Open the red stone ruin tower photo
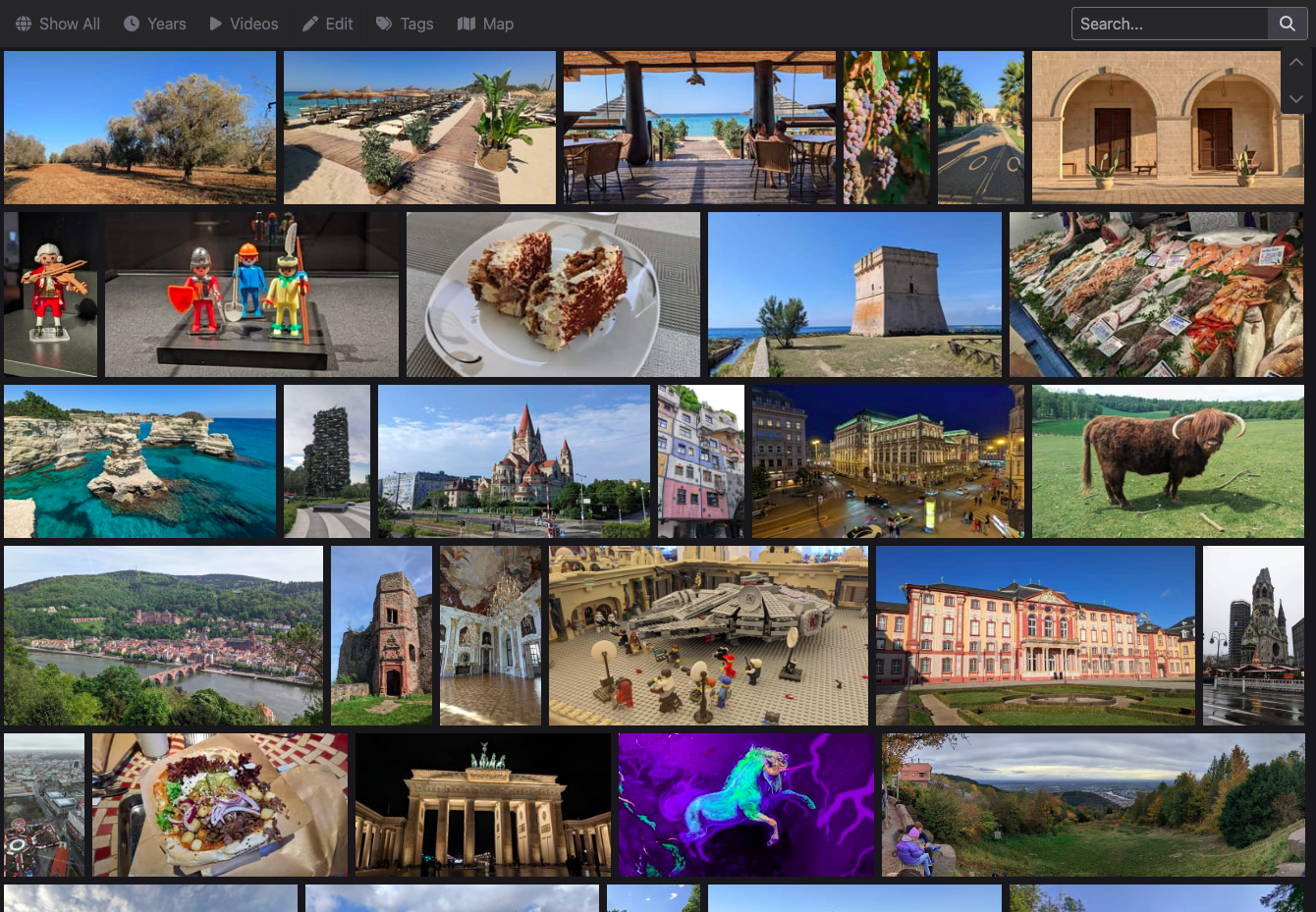The width and height of the screenshot is (1316, 912). click(x=381, y=635)
